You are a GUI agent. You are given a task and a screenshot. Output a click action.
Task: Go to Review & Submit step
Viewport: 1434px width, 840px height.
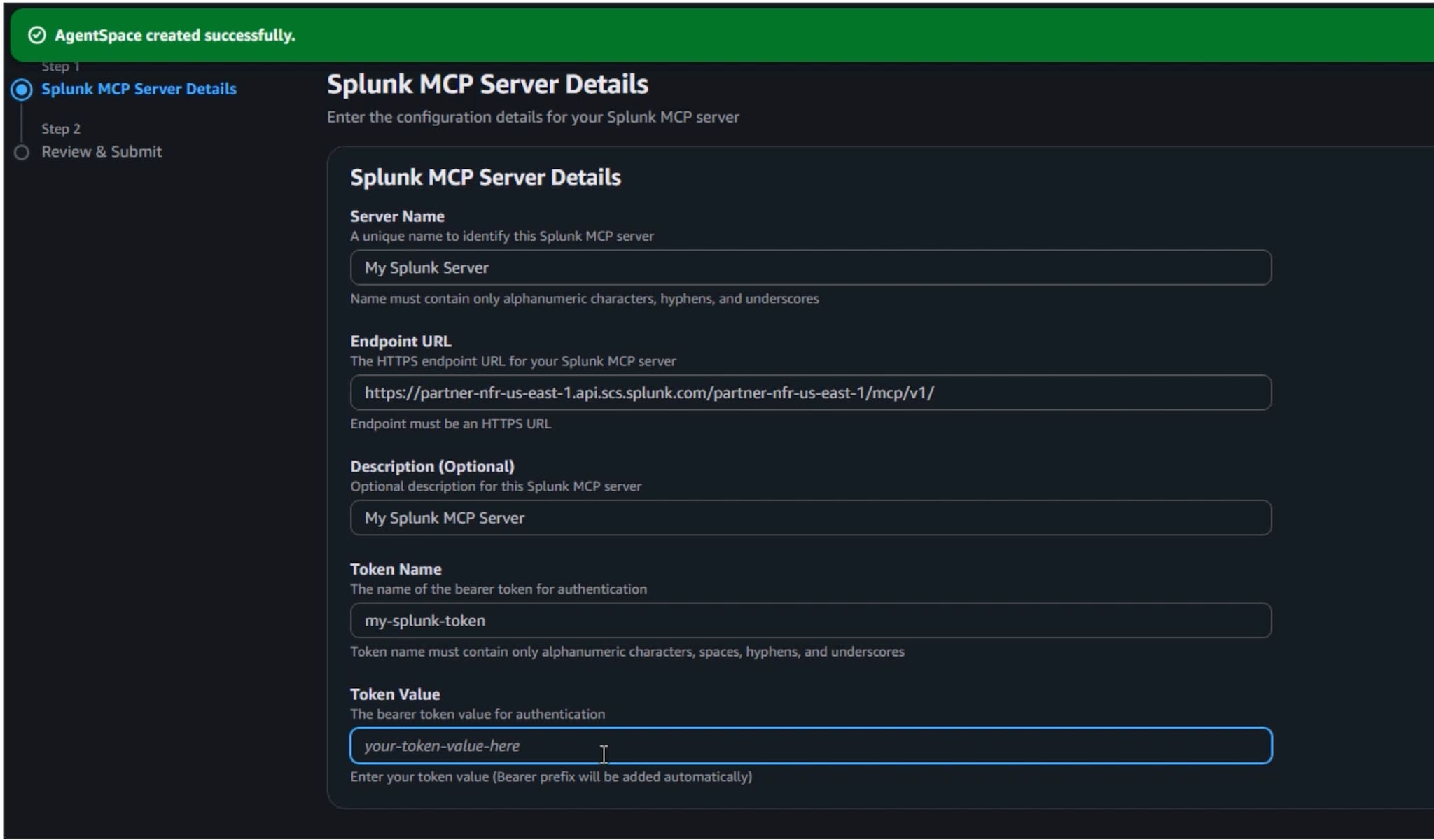pos(102,151)
